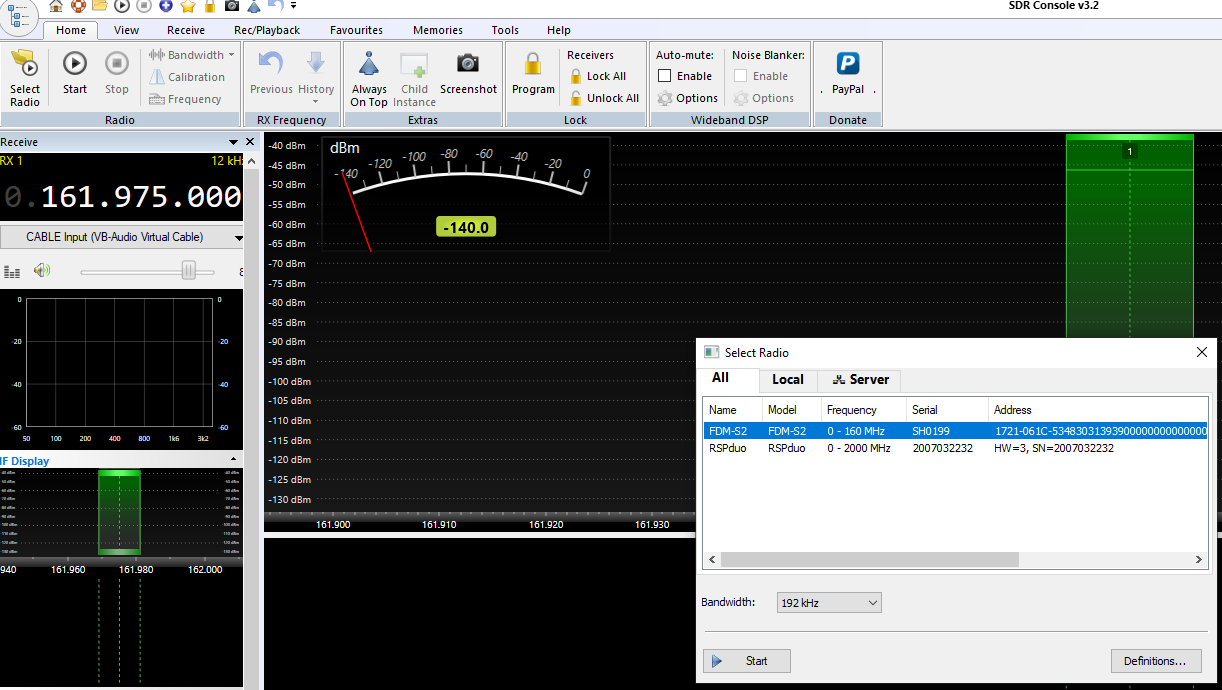Start the radio from the ribbon

75,74
